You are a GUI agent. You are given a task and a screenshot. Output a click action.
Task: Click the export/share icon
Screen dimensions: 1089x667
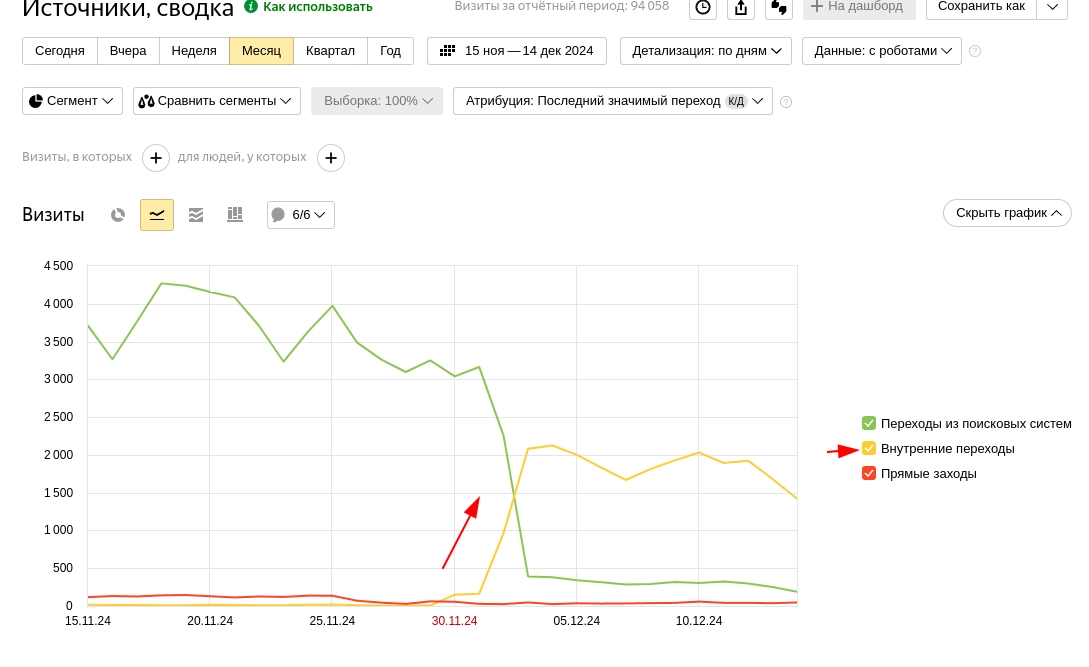[x=741, y=8]
